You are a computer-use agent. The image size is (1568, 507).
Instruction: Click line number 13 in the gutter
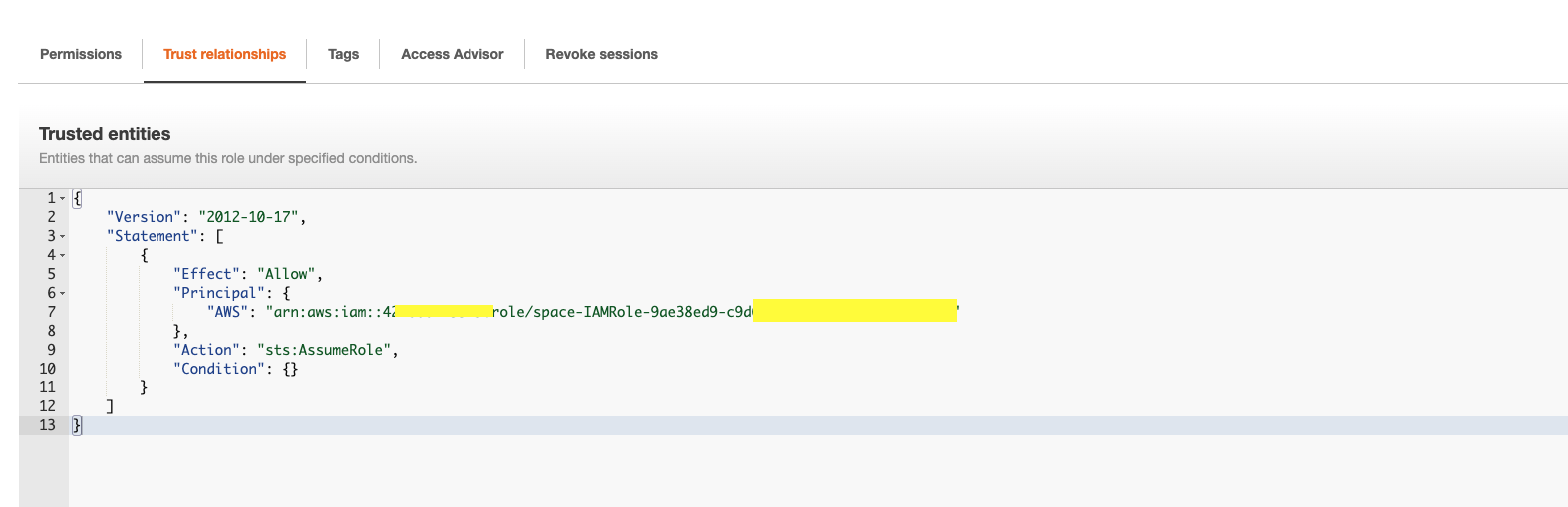tap(47, 425)
